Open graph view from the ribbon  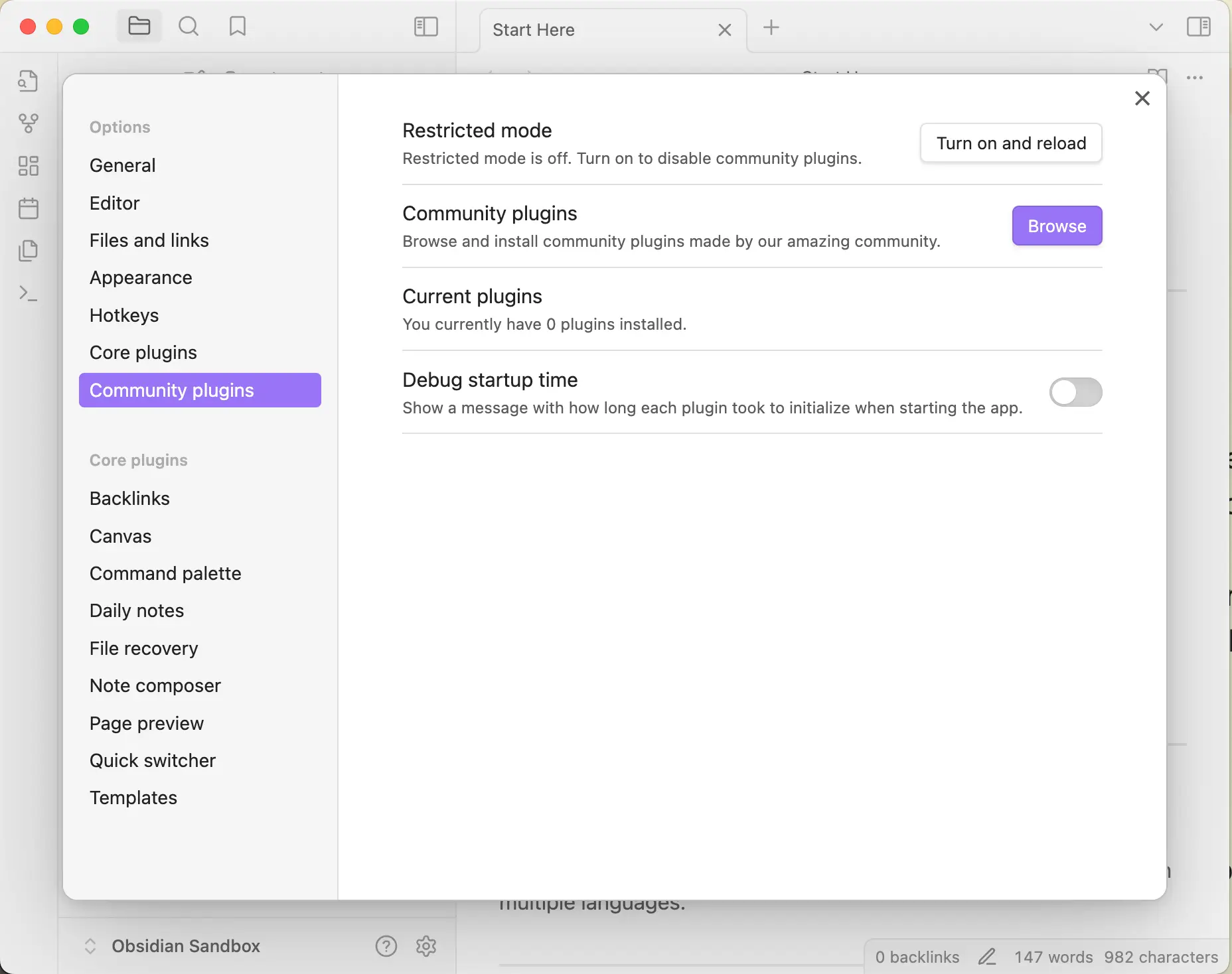28,123
